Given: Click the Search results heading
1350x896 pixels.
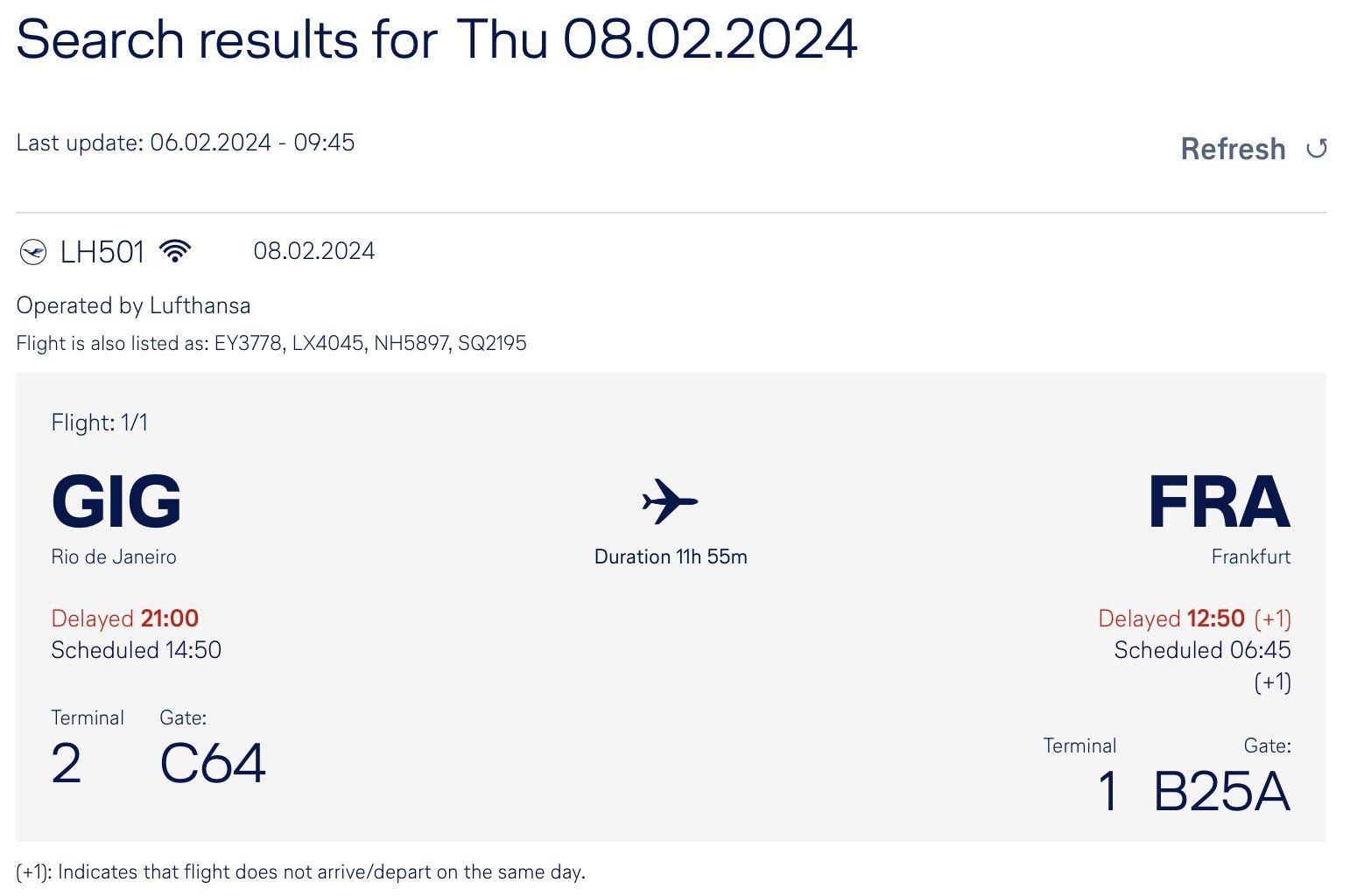Looking at the screenshot, I should tap(437, 39).
